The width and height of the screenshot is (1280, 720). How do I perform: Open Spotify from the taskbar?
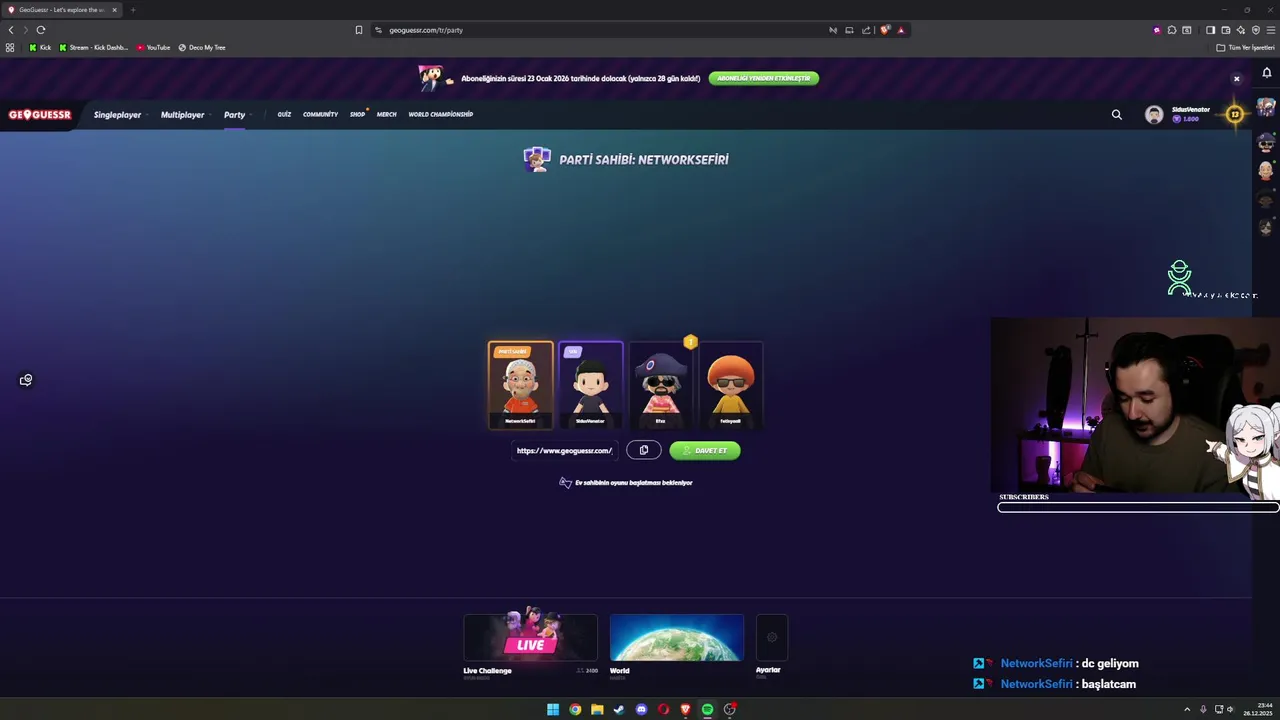tap(707, 709)
